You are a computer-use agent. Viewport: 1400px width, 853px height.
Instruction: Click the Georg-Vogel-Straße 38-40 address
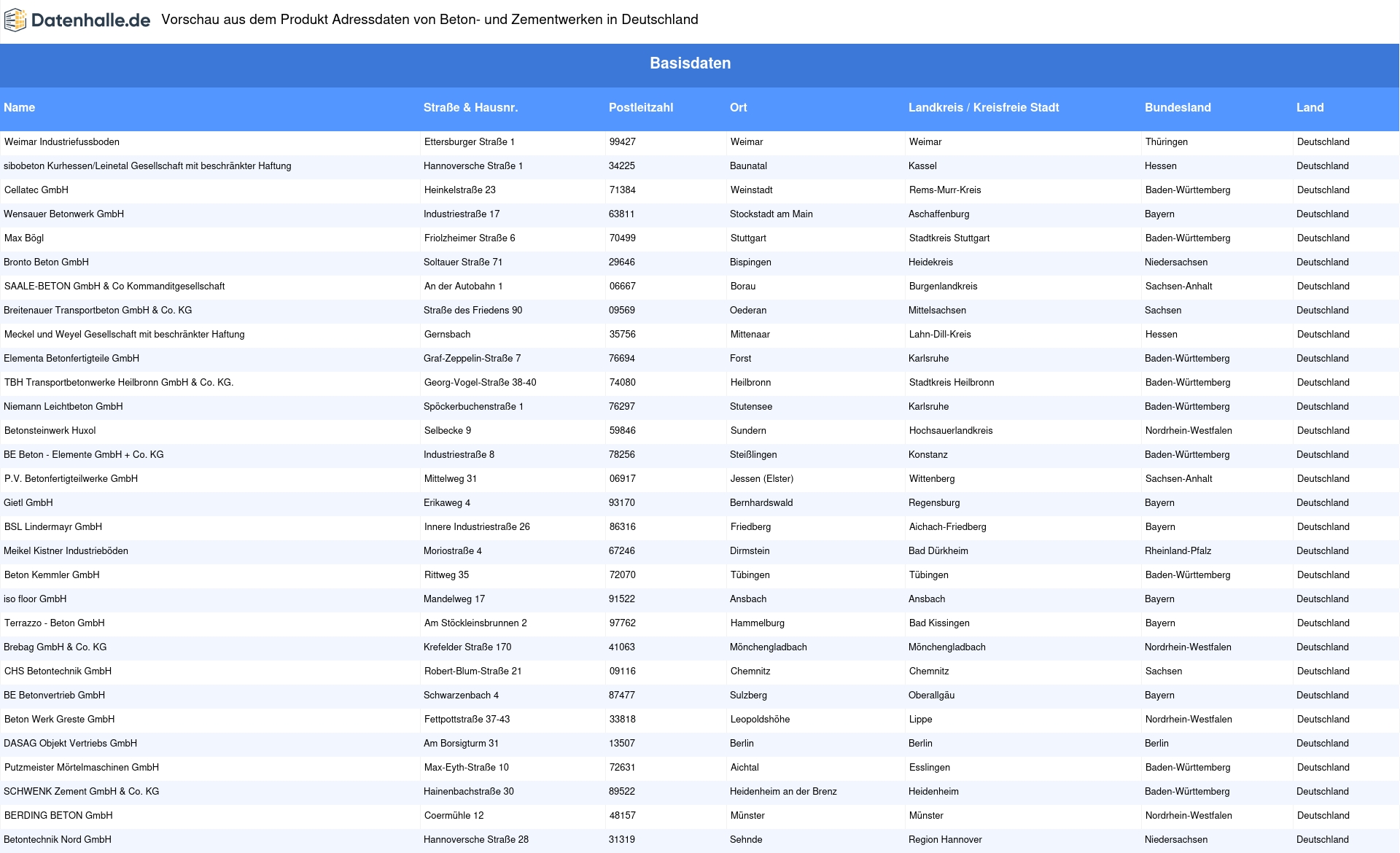(x=481, y=383)
